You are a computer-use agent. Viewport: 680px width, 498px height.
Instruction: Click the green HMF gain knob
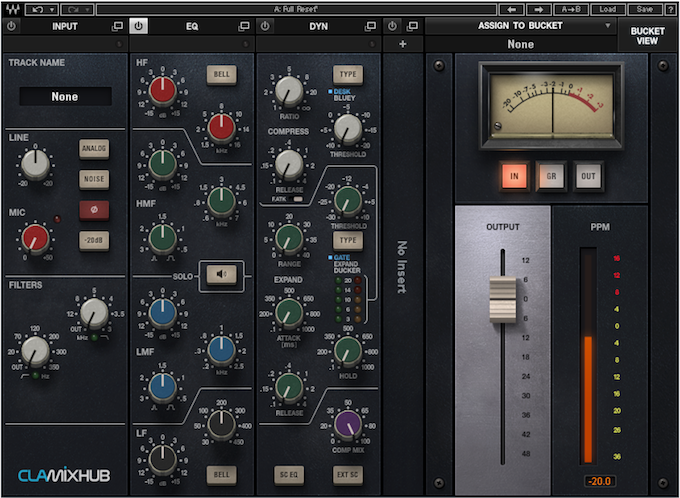tap(163, 164)
